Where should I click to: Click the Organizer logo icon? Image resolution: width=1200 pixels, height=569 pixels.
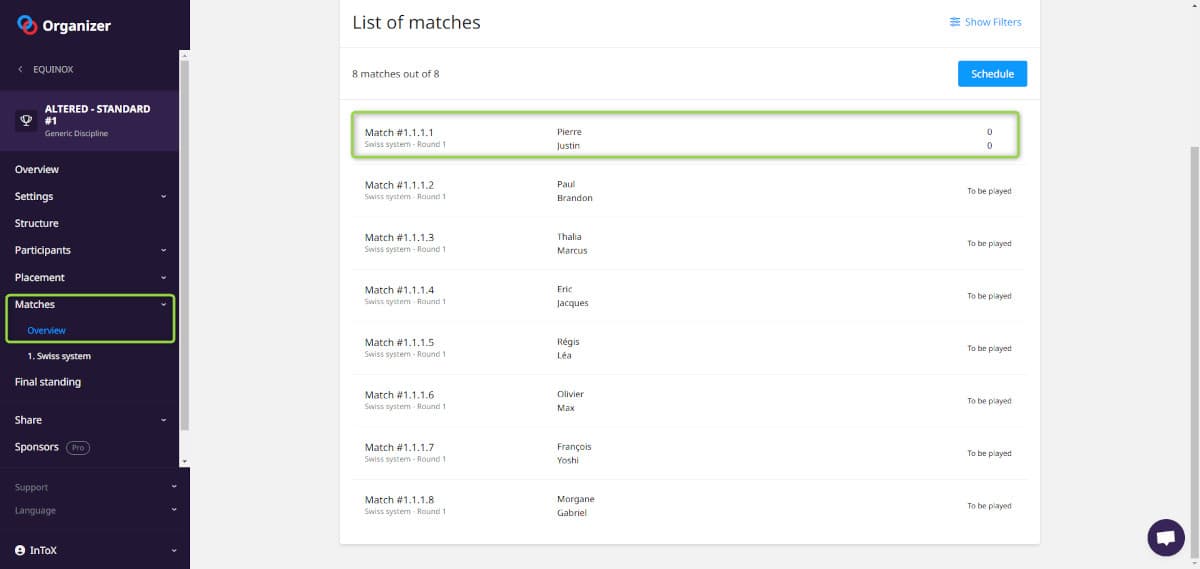27,25
